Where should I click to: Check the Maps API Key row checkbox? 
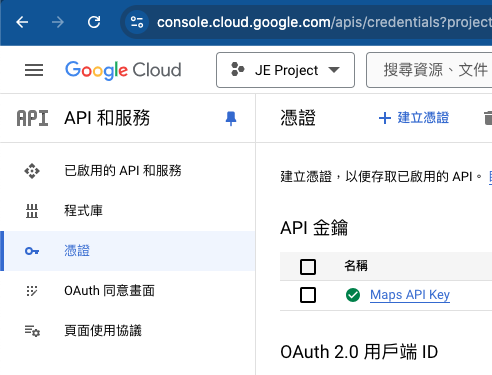tap(308, 295)
